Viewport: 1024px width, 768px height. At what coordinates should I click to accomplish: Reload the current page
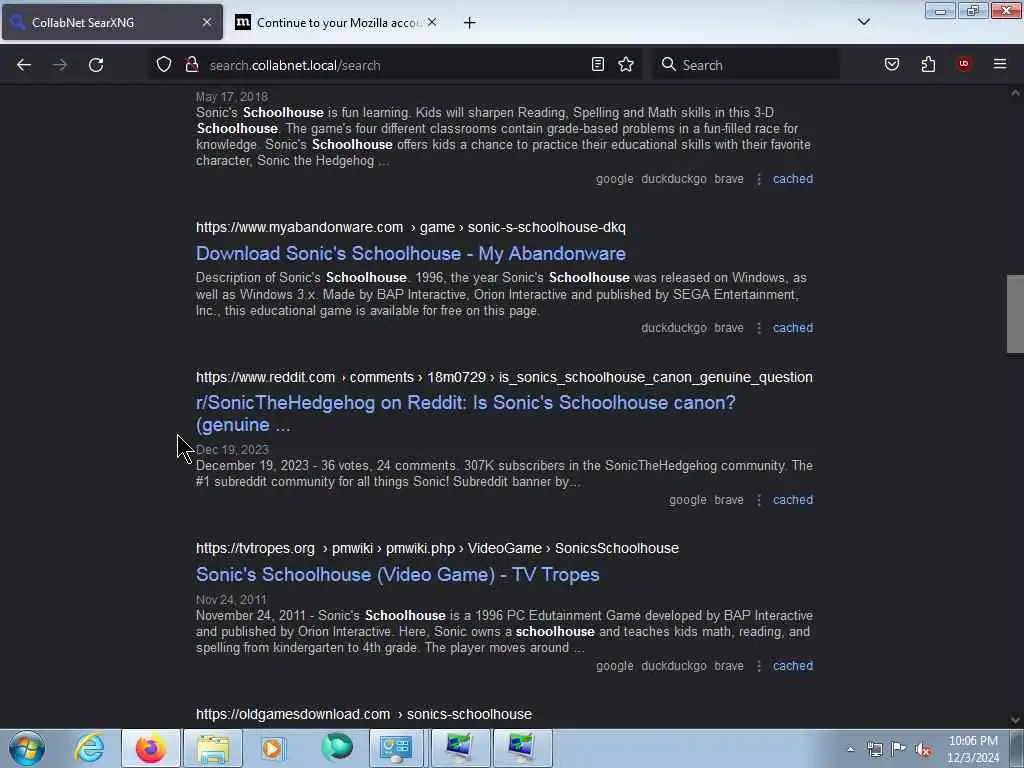[x=96, y=65]
